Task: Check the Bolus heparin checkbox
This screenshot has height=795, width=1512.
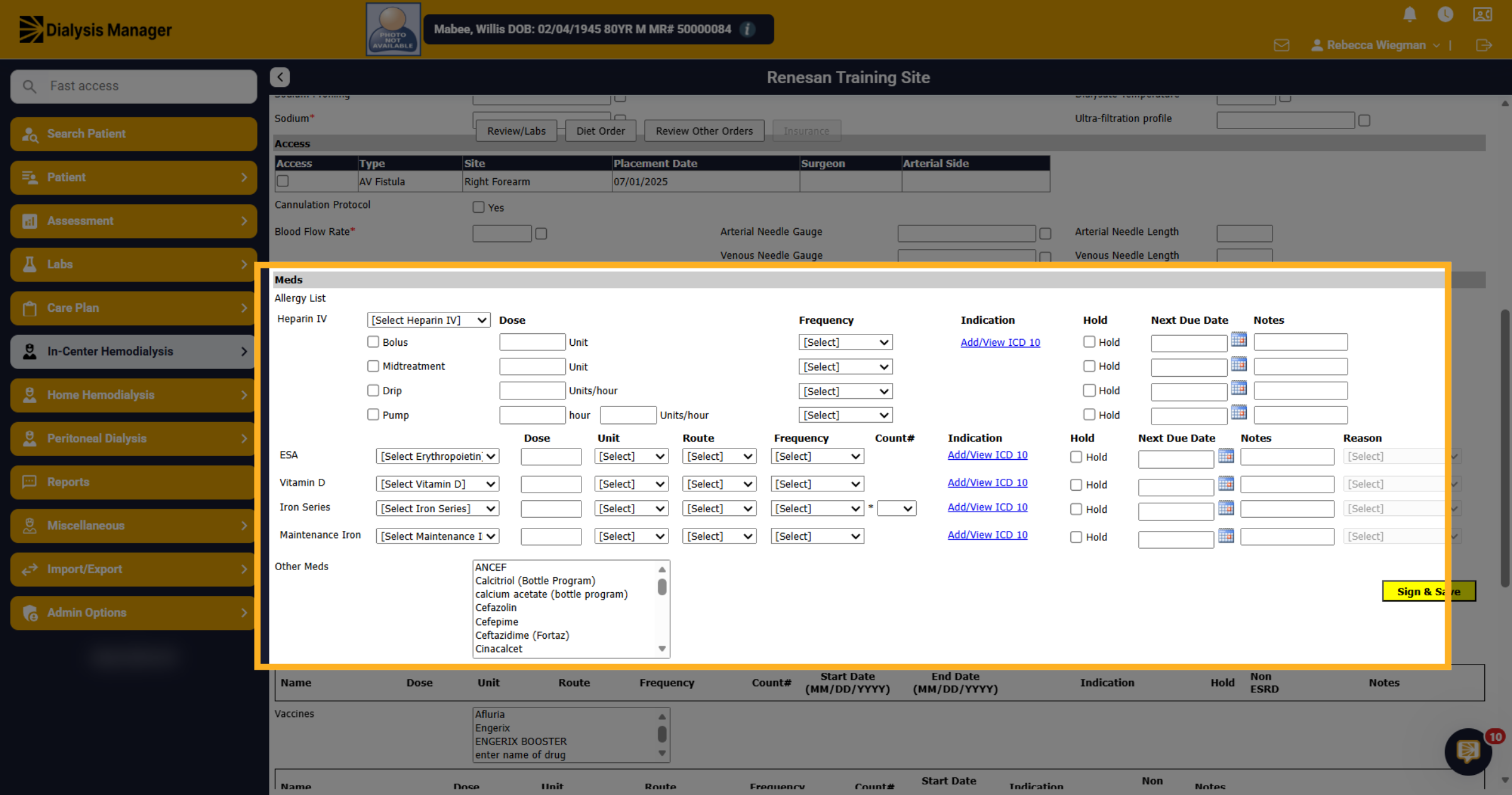Action: pyautogui.click(x=373, y=341)
